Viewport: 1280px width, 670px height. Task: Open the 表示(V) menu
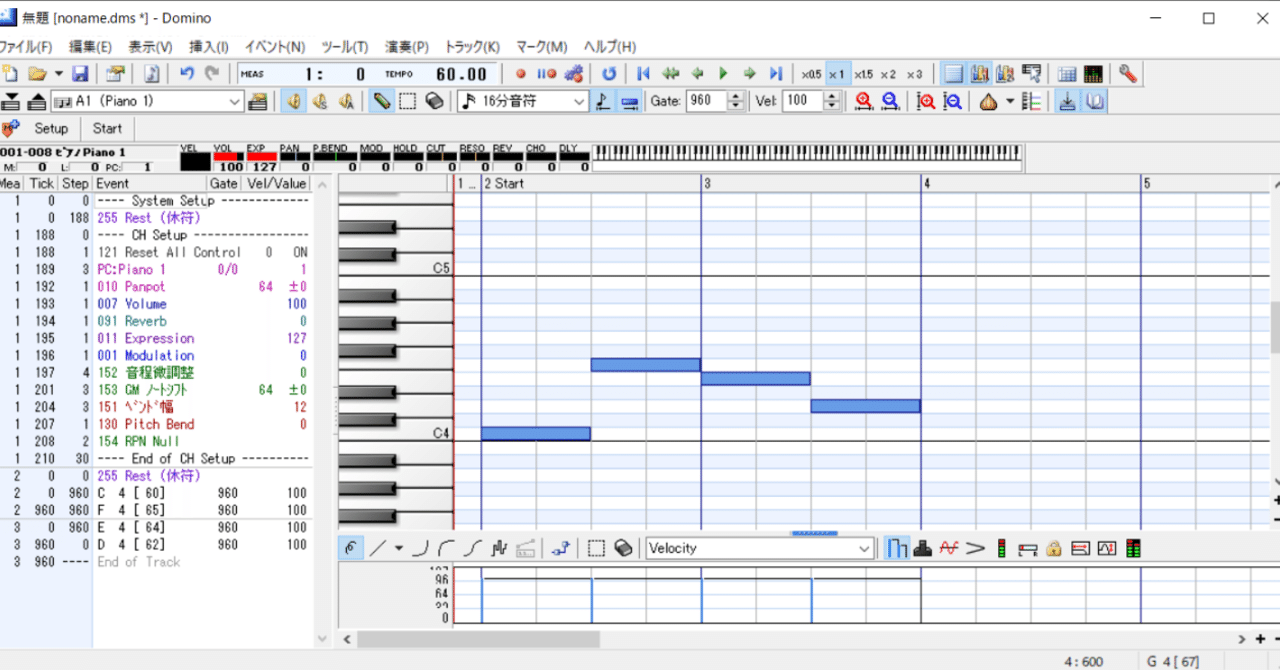pyautogui.click(x=150, y=47)
